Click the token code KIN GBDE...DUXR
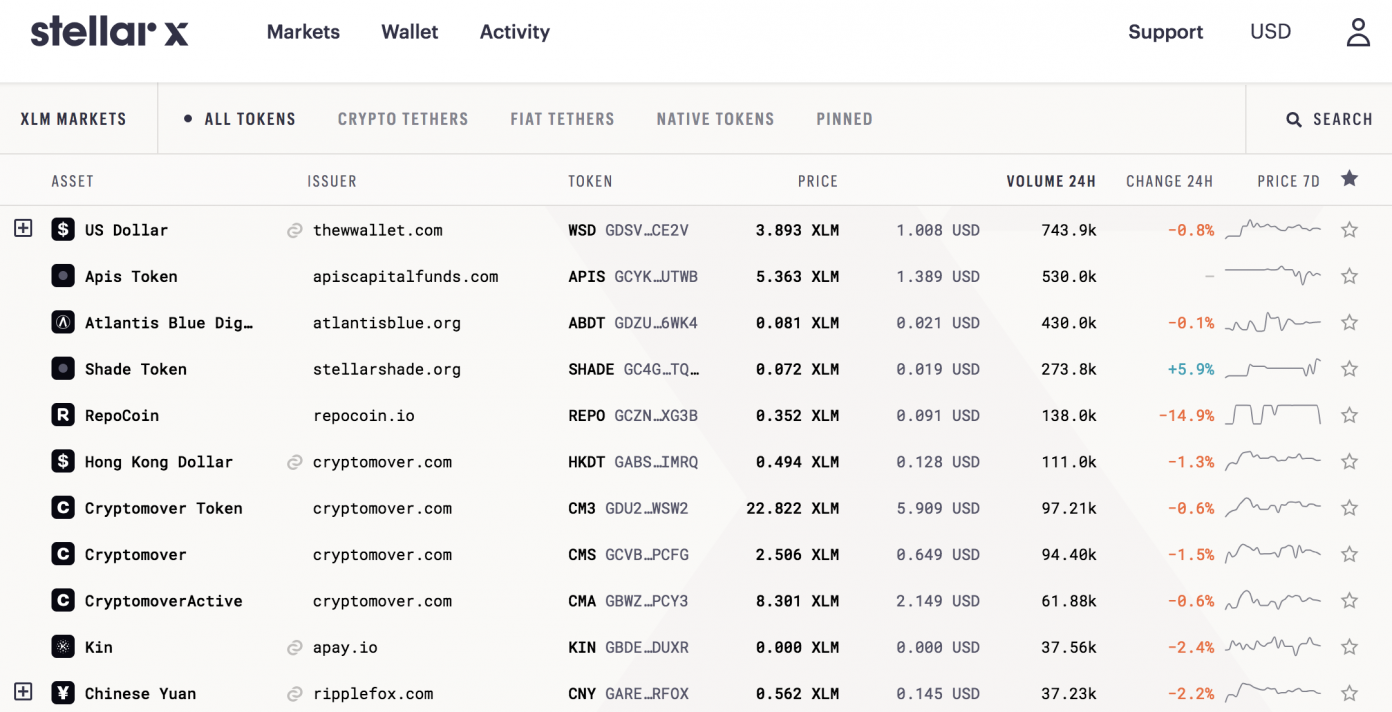Image resolution: width=1392 pixels, height=712 pixels. [x=628, y=647]
